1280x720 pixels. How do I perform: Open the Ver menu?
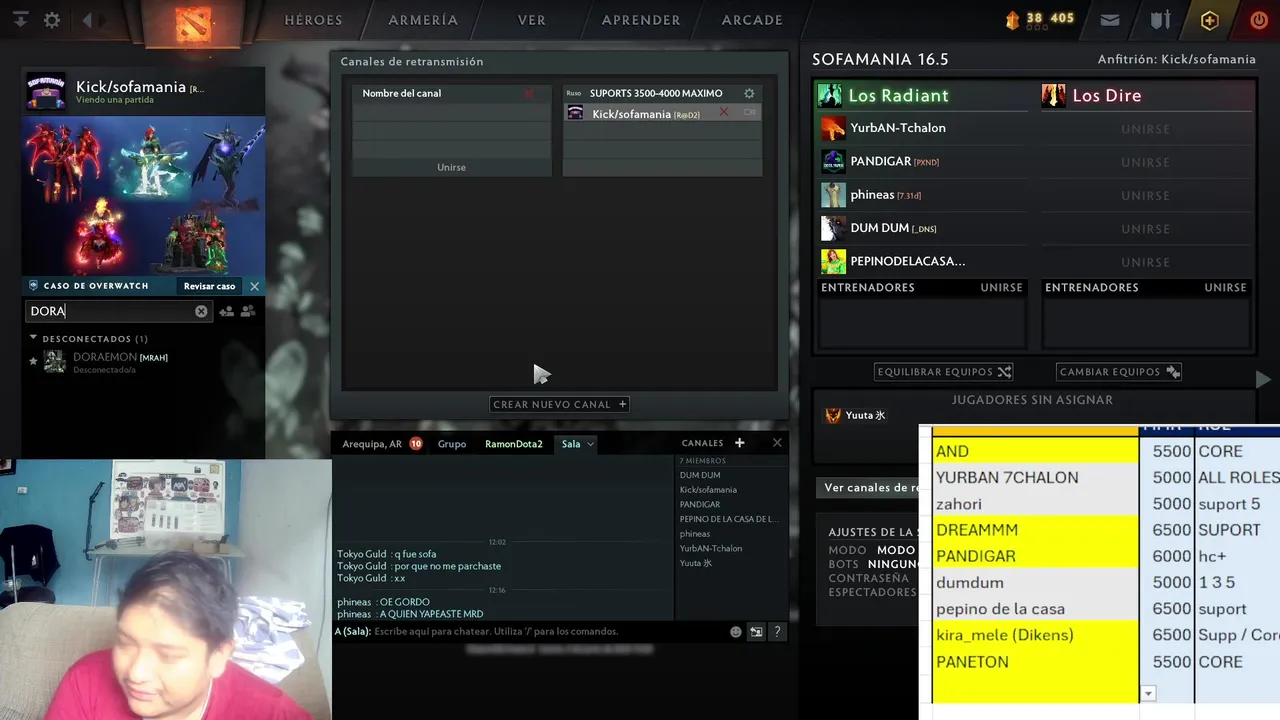click(531, 20)
